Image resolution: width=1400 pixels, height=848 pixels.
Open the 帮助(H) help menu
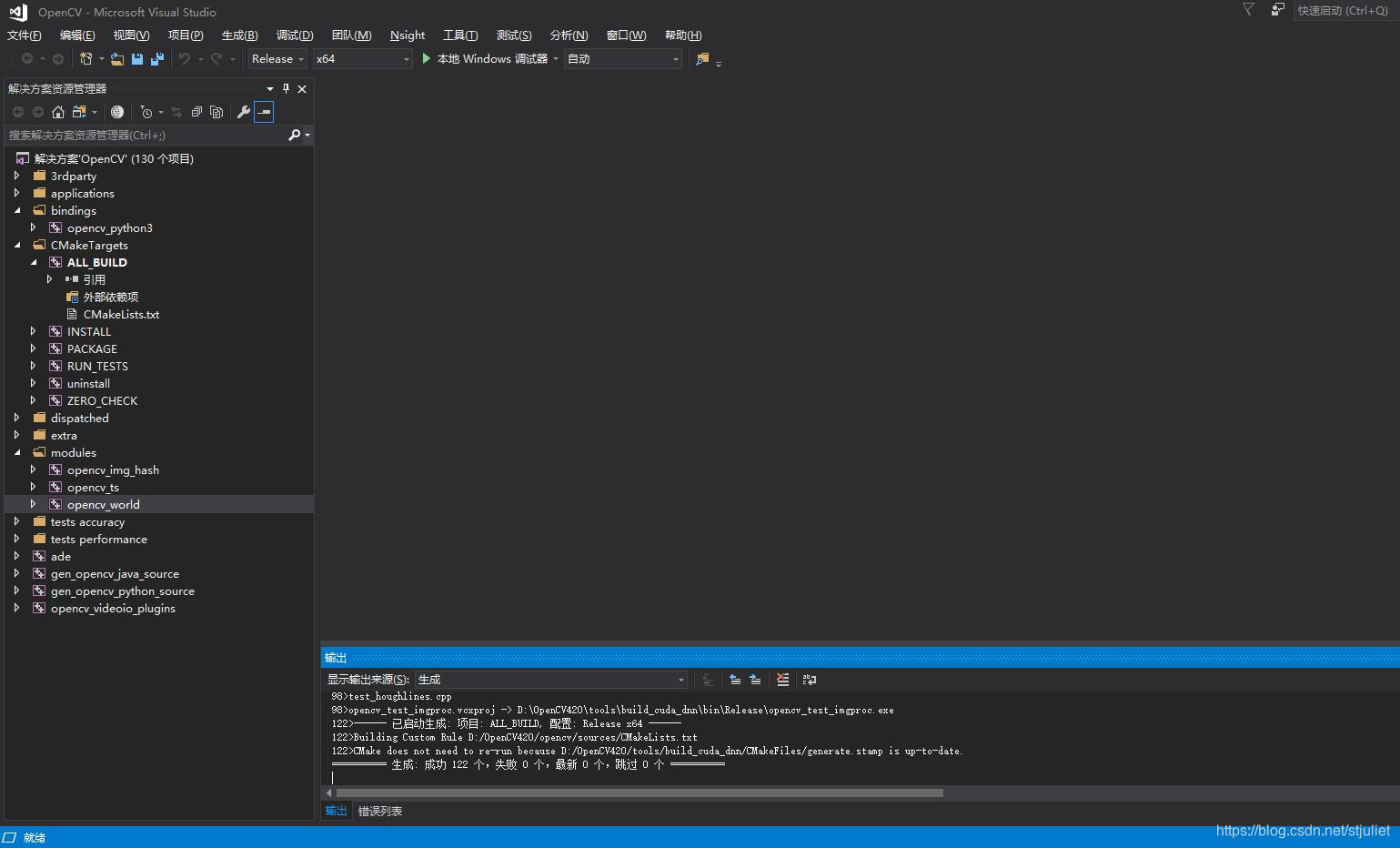[x=683, y=35]
